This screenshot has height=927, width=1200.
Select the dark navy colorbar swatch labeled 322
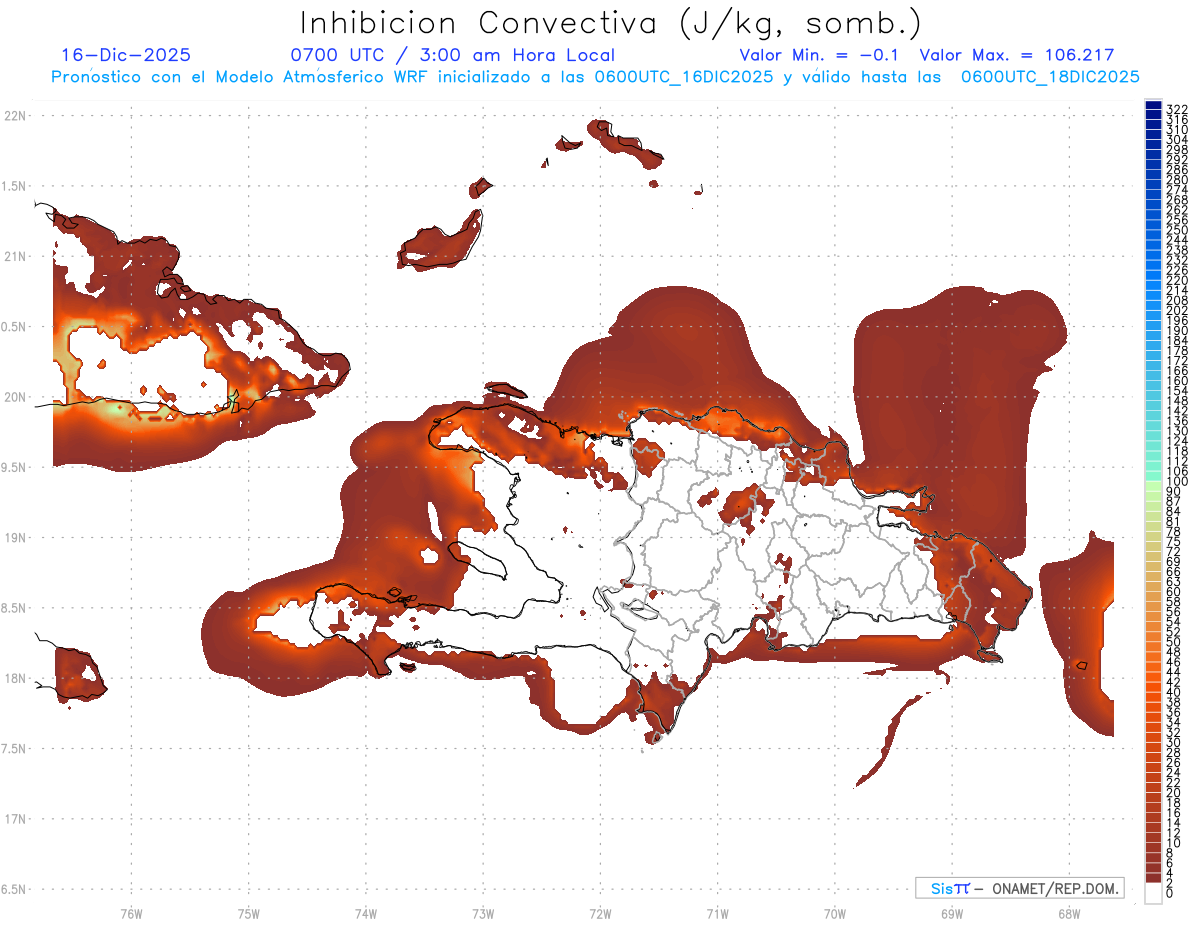click(x=1153, y=107)
